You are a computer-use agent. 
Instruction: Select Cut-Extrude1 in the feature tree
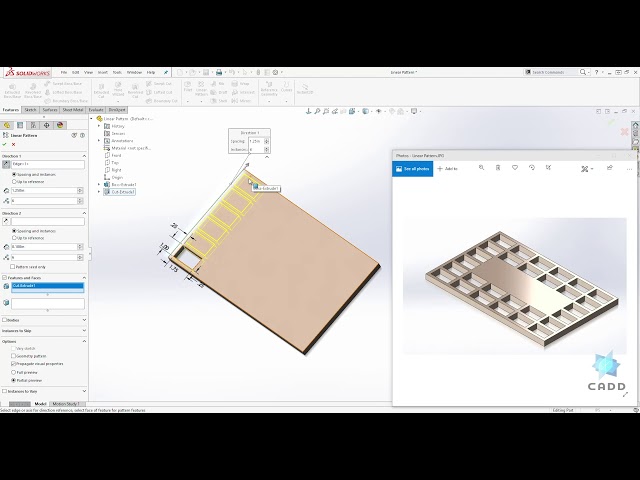tap(119, 192)
